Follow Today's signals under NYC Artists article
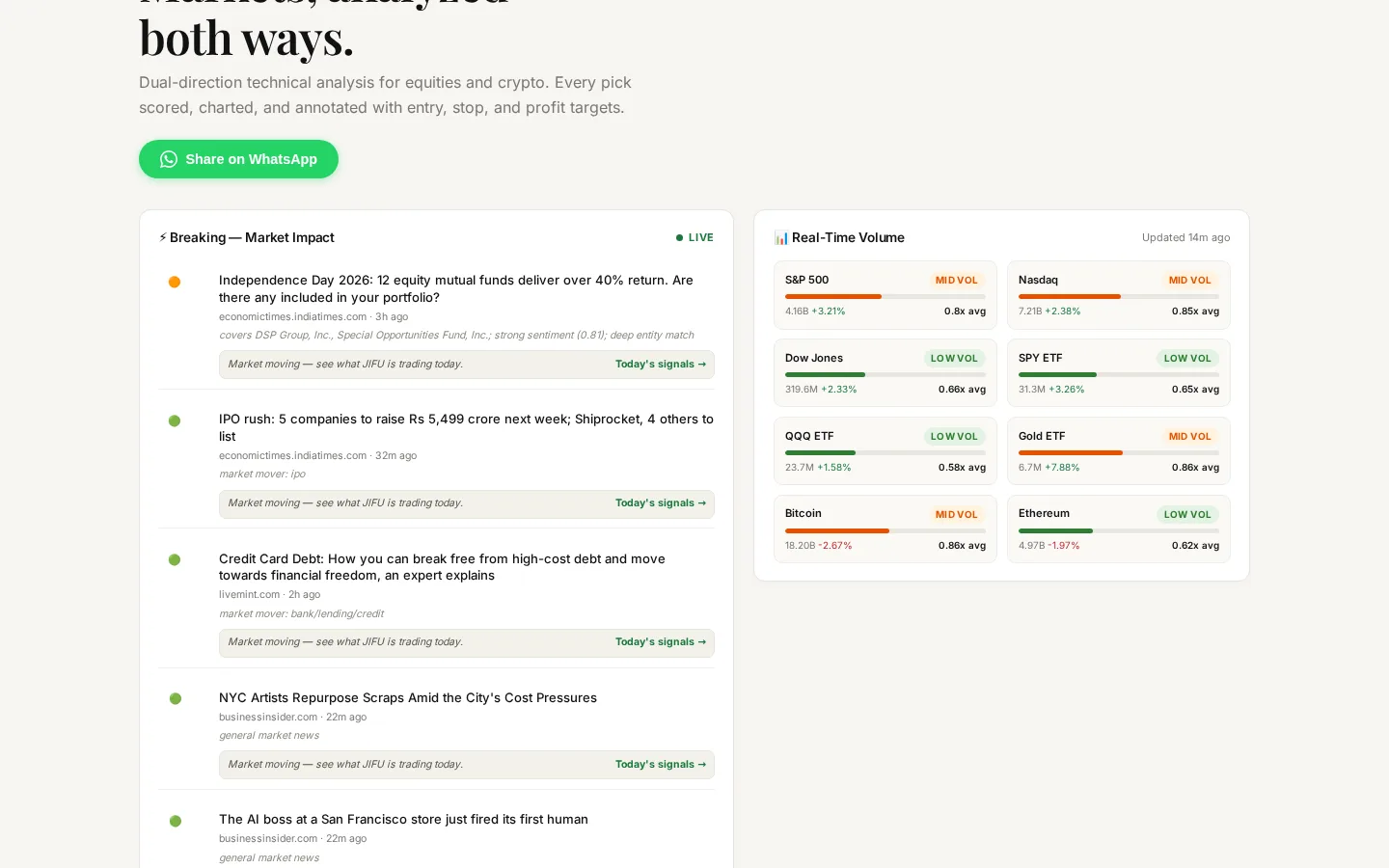1389x868 pixels. [x=661, y=765]
